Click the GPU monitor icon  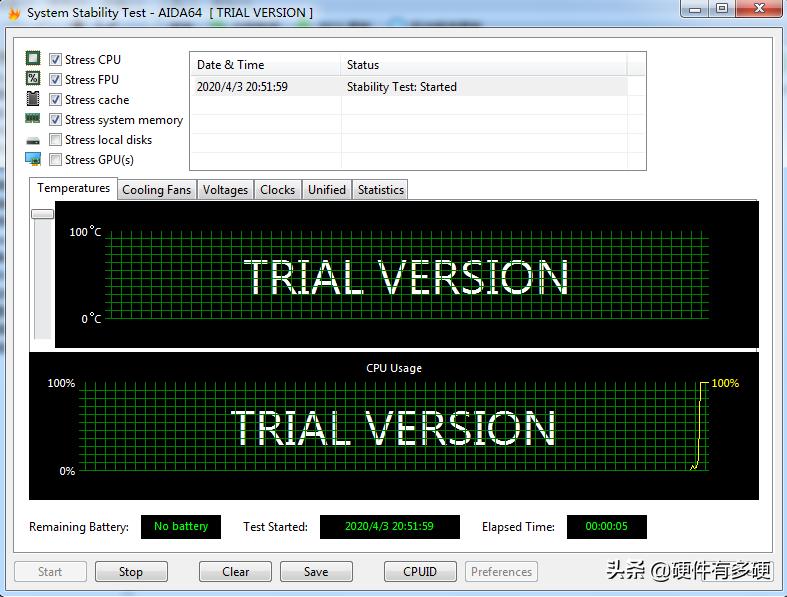click(33, 159)
